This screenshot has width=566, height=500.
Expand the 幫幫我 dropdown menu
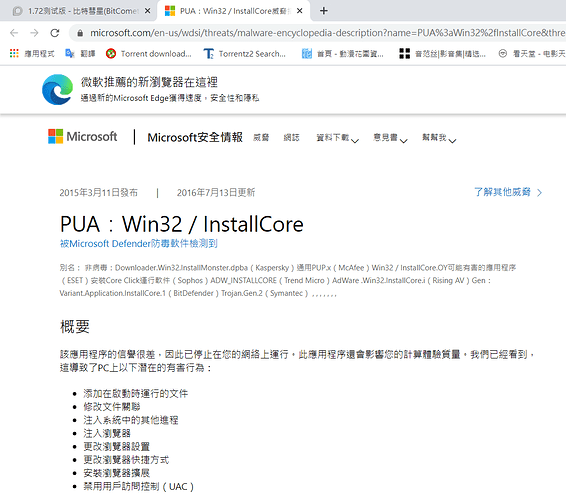pyautogui.click(x=439, y=138)
